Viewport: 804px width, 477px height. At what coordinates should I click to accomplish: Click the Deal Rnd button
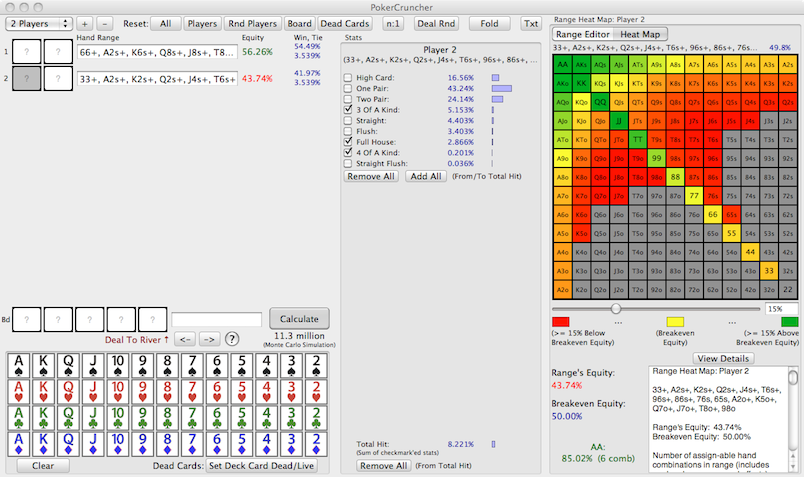436,24
